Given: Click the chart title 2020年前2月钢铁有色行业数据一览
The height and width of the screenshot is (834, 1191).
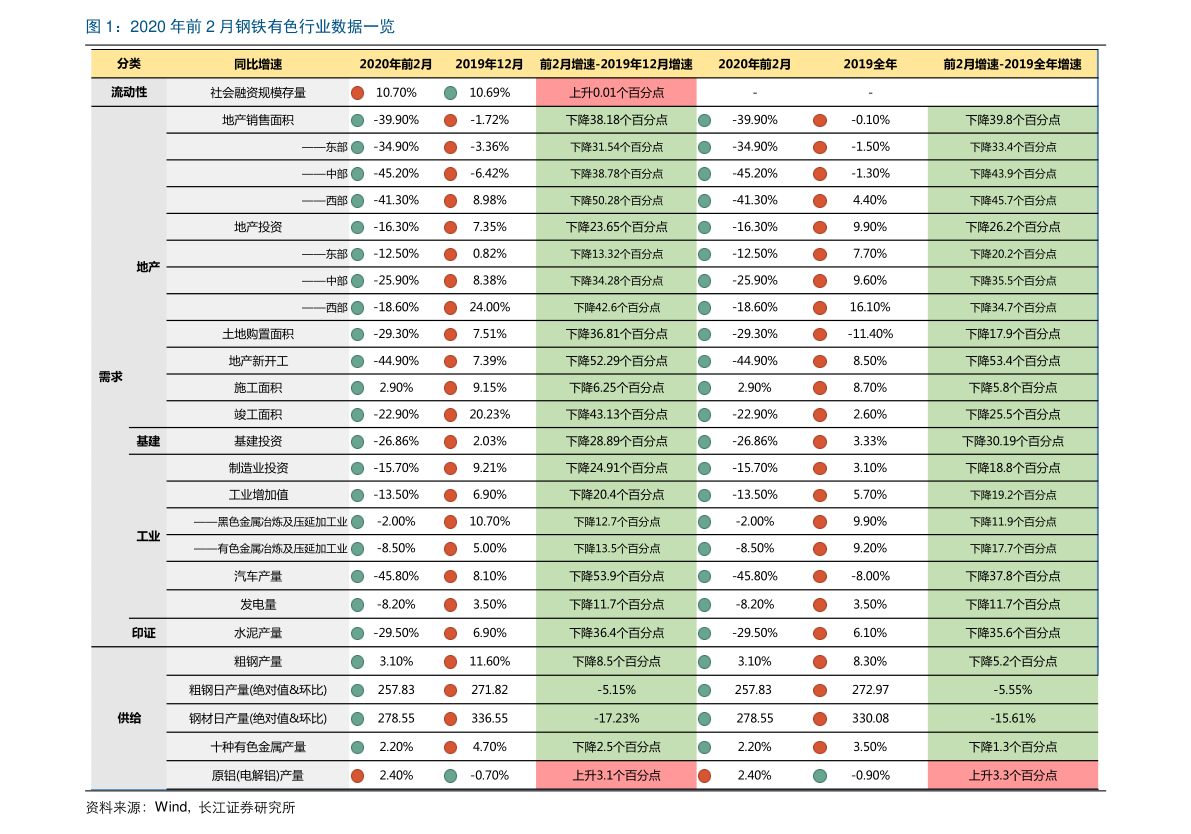Looking at the screenshot, I should (x=241, y=27).
